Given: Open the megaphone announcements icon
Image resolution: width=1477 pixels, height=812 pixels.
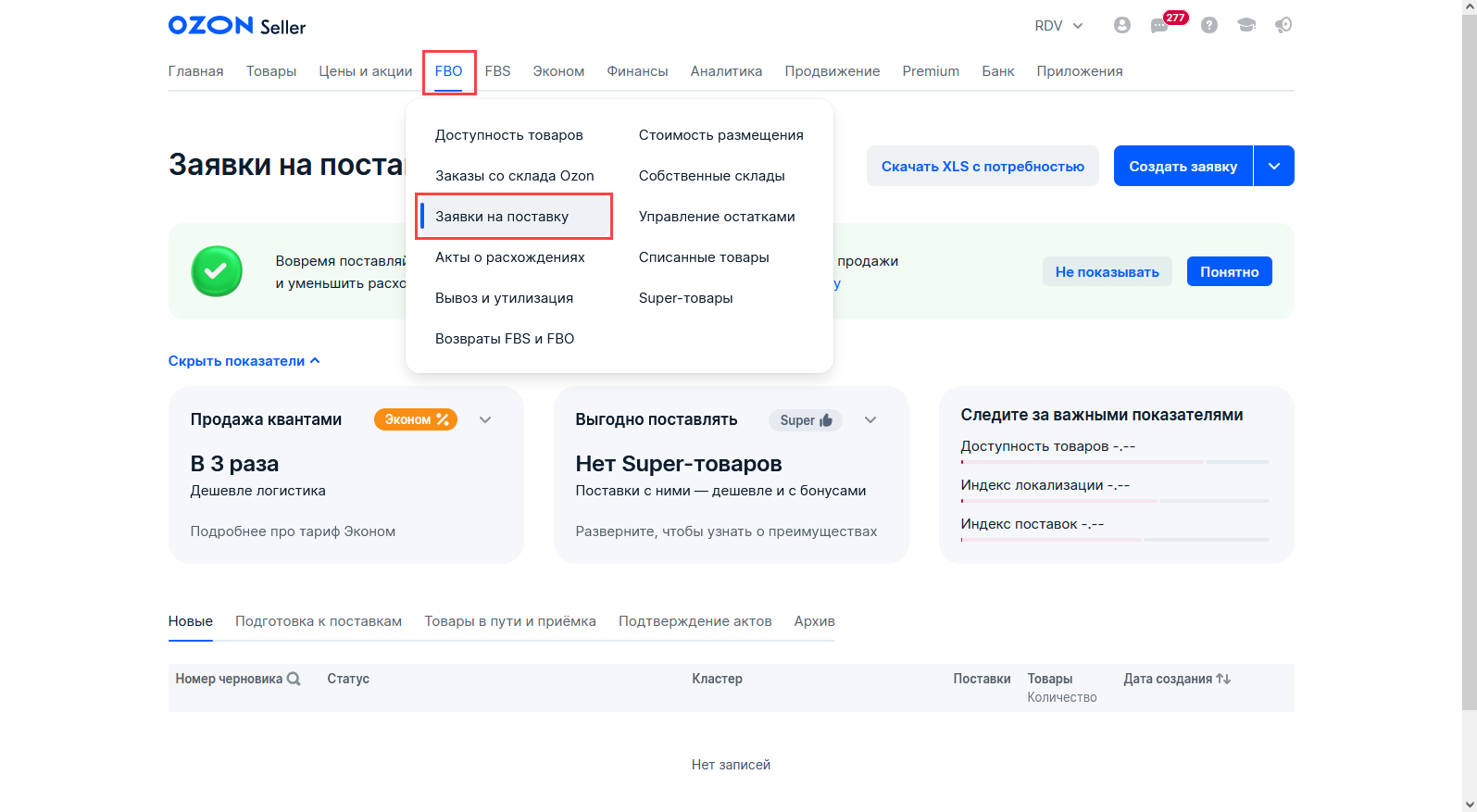Looking at the screenshot, I should pyautogui.click(x=1283, y=26).
